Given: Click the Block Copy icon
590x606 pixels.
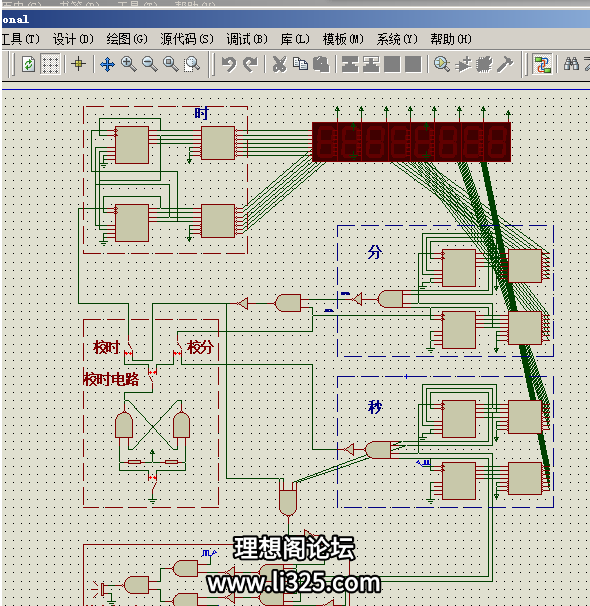Looking at the screenshot, I should click(x=350, y=64).
